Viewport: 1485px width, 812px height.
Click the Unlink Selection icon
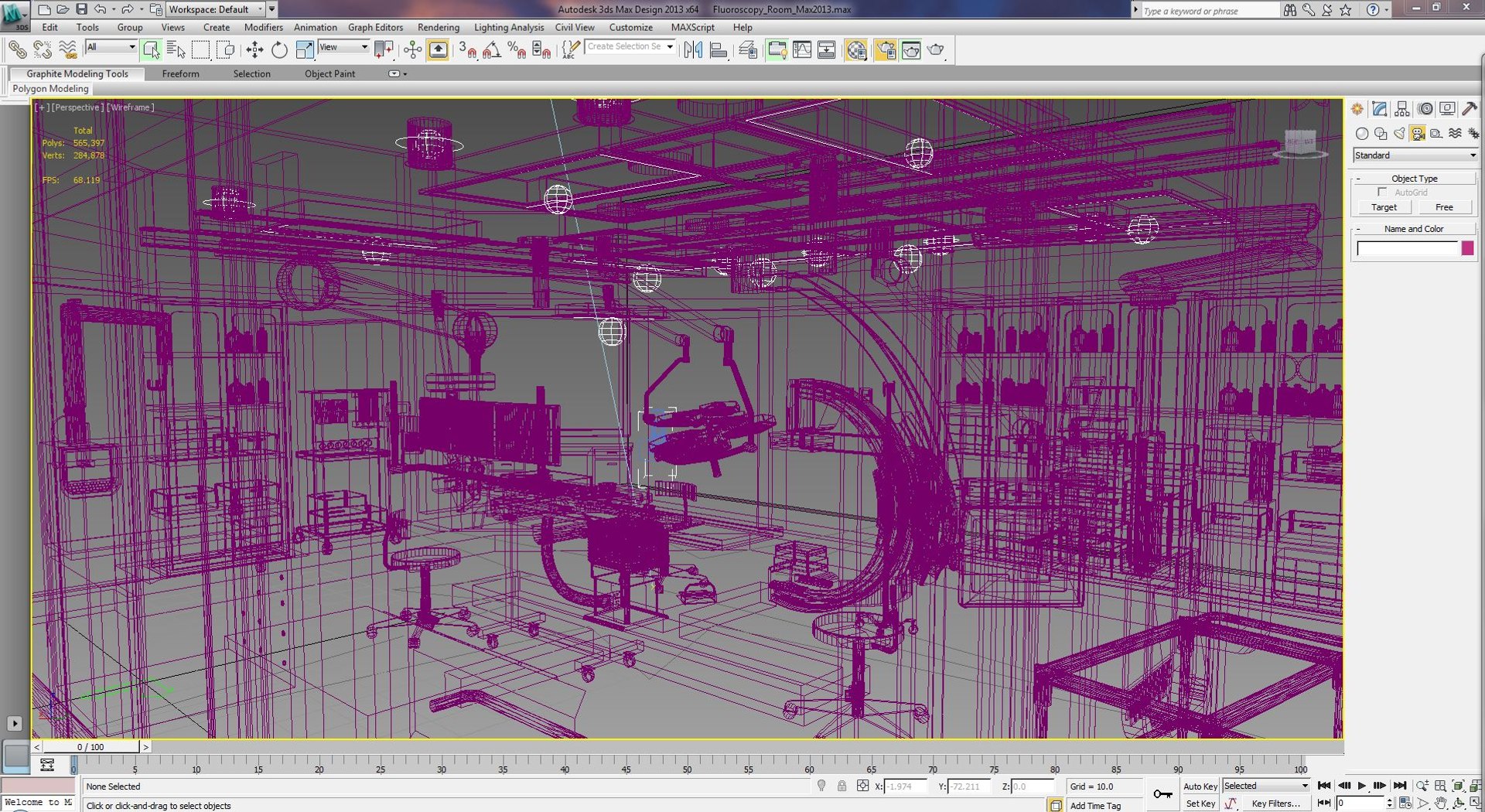[43, 50]
